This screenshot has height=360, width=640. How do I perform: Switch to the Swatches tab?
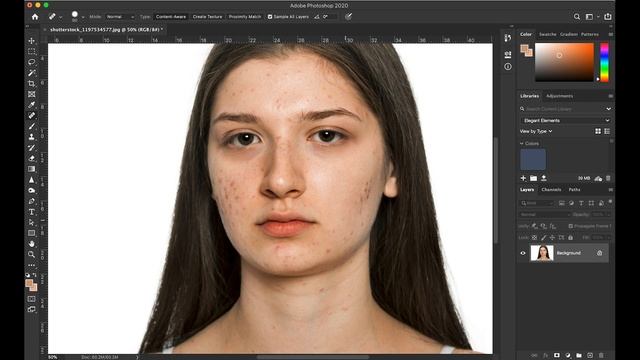pyautogui.click(x=547, y=34)
